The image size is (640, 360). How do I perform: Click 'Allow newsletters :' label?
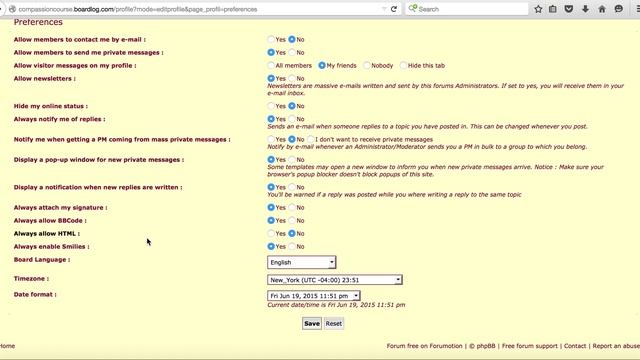click(x=45, y=79)
